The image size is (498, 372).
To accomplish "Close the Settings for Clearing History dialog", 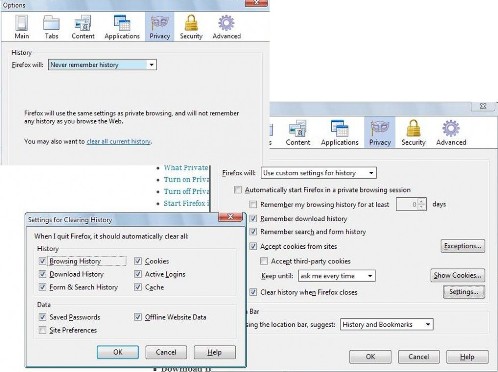I will (x=230, y=217).
